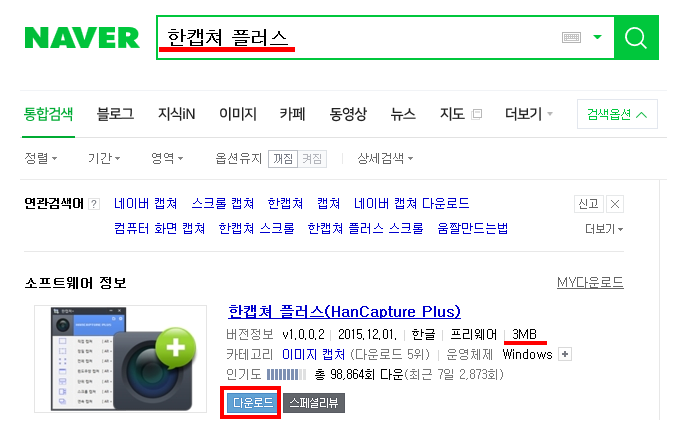Collapse the 검색옵션 panel
This screenshot has height=429, width=676.
pos(617,114)
